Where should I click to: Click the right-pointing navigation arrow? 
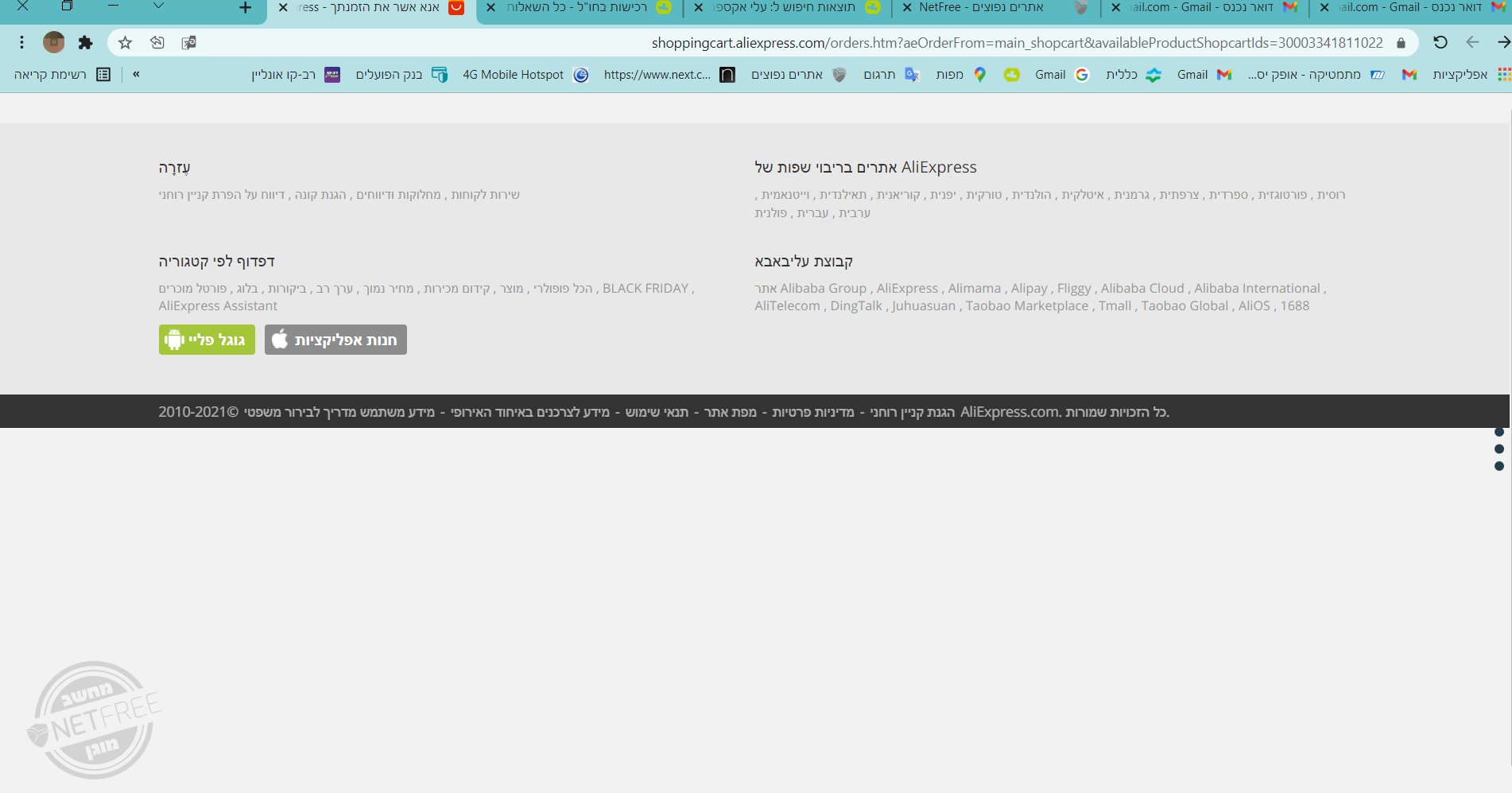[1503, 43]
